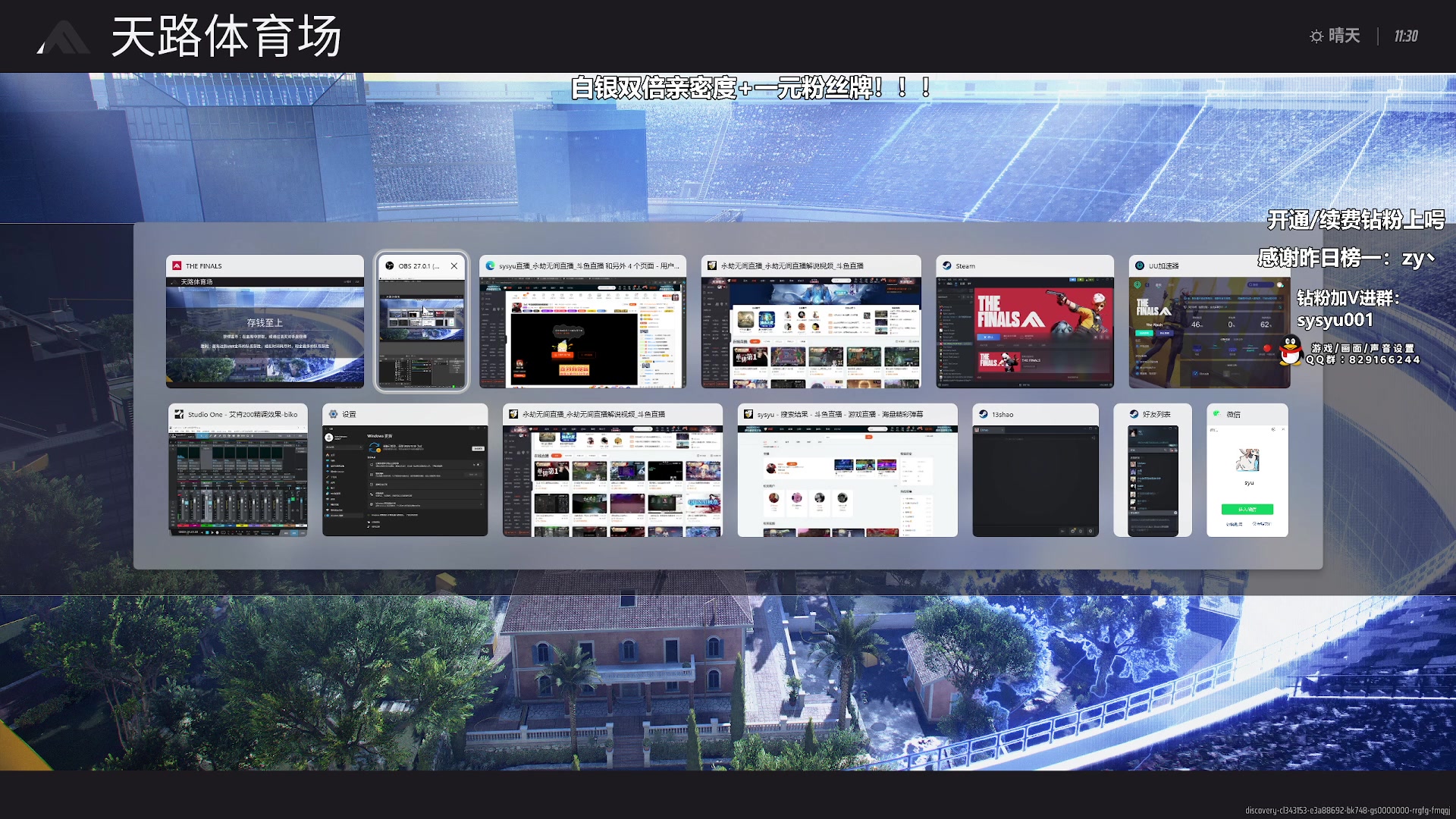Click icon of 永劫无间直播 card beside Steam
Image resolution: width=1456 pixels, height=819 pixels.
point(712,266)
